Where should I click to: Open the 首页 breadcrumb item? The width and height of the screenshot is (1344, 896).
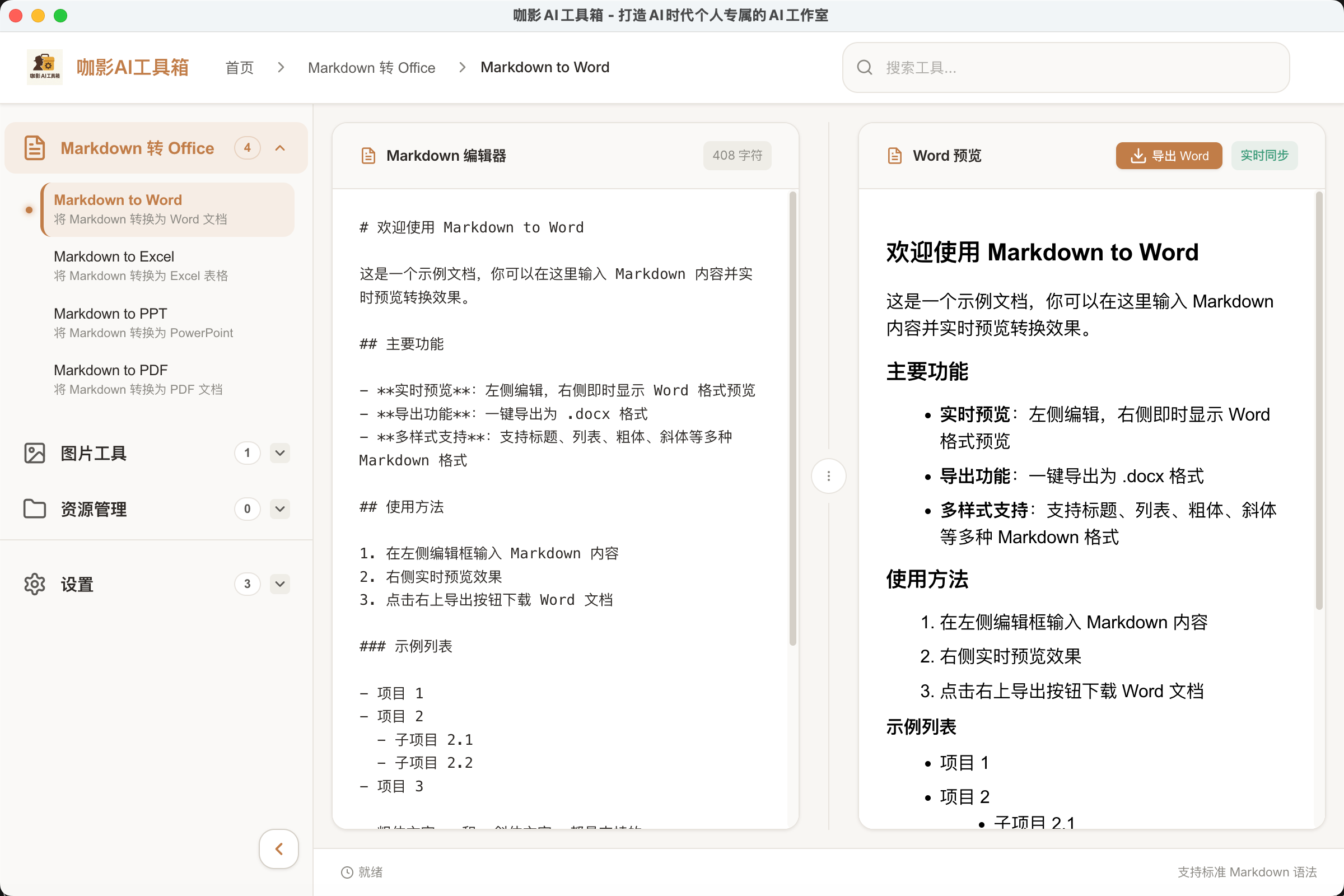[239, 67]
